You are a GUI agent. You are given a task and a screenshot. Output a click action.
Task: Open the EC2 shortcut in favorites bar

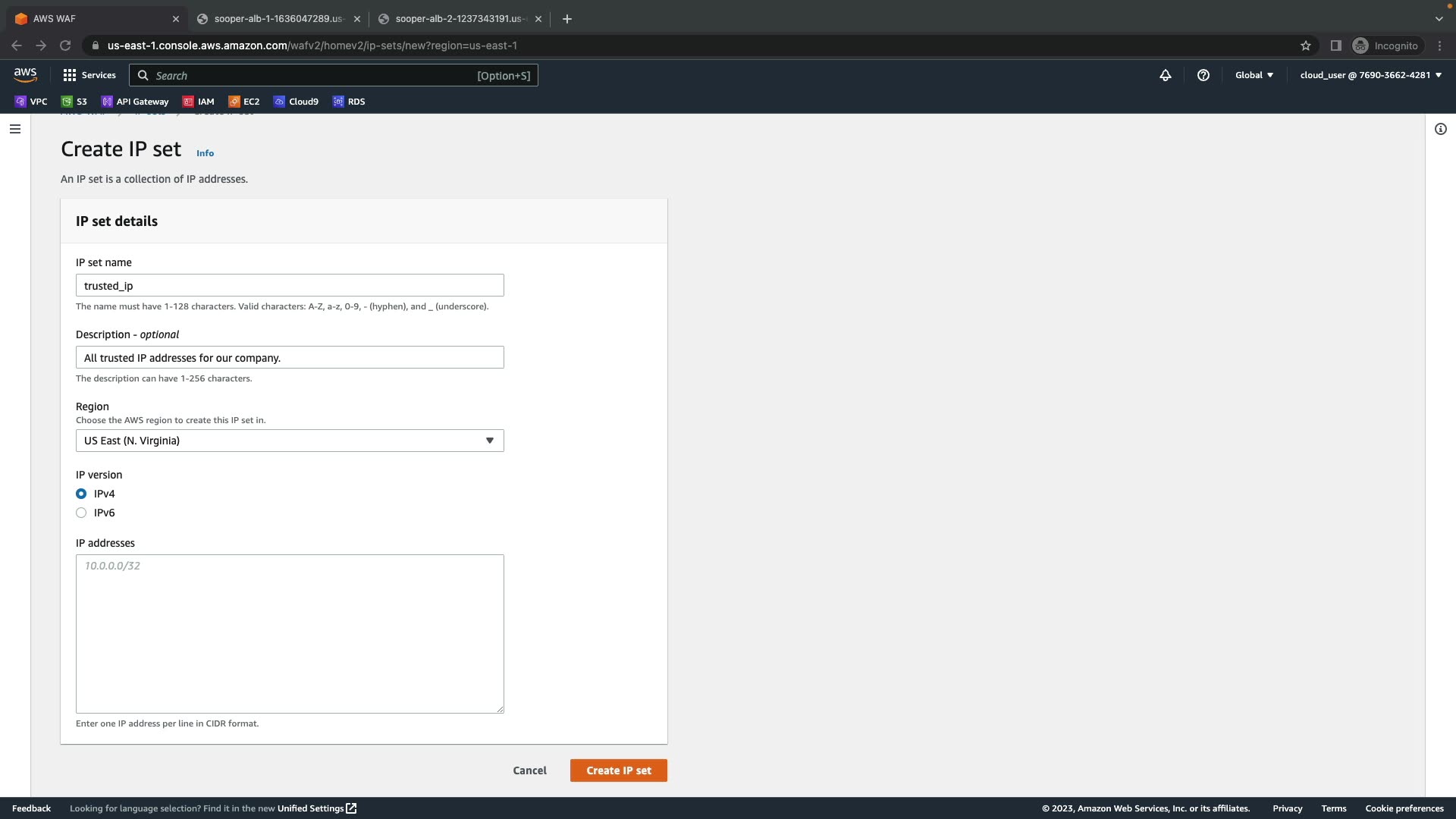[244, 102]
